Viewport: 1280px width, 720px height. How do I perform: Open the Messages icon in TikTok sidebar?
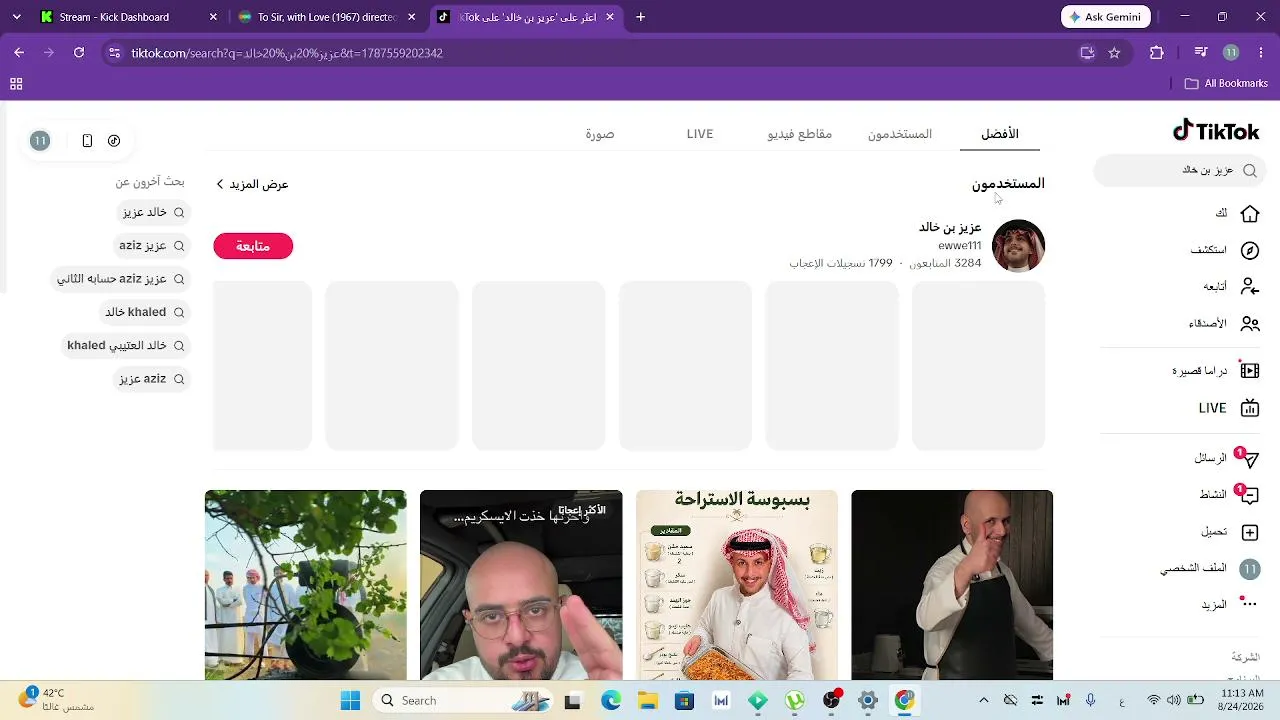click(x=1249, y=458)
